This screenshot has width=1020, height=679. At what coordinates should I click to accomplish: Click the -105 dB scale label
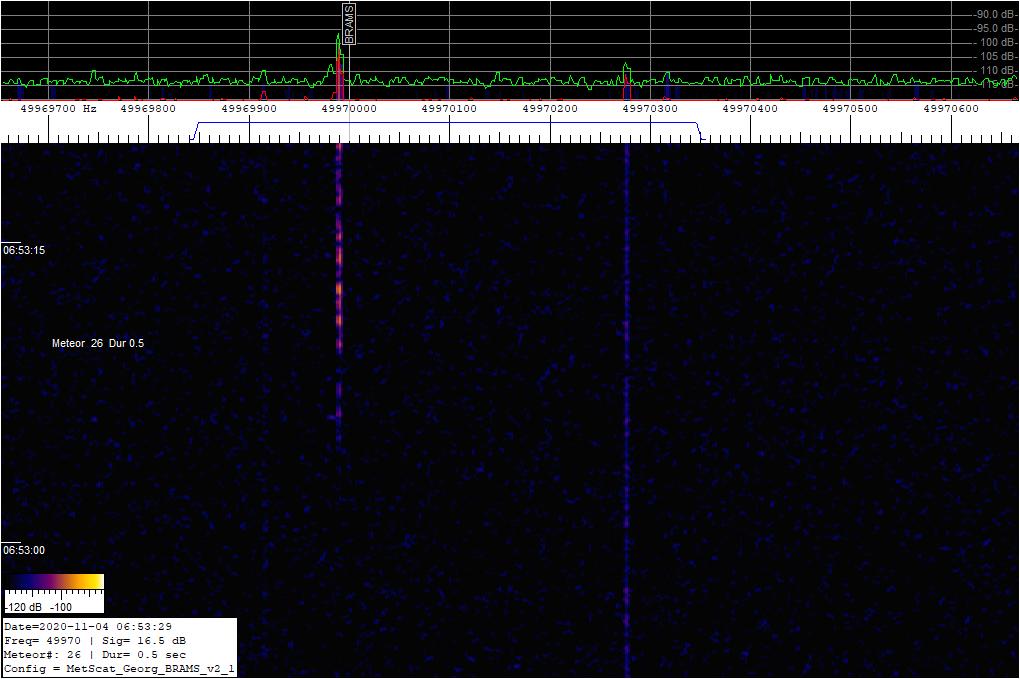[997, 57]
